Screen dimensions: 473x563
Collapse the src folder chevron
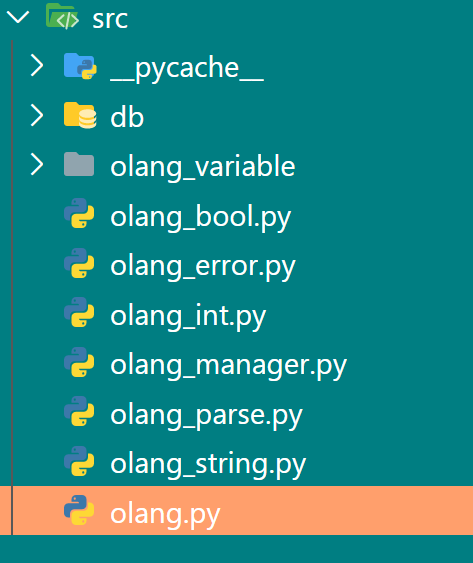[18, 17]
